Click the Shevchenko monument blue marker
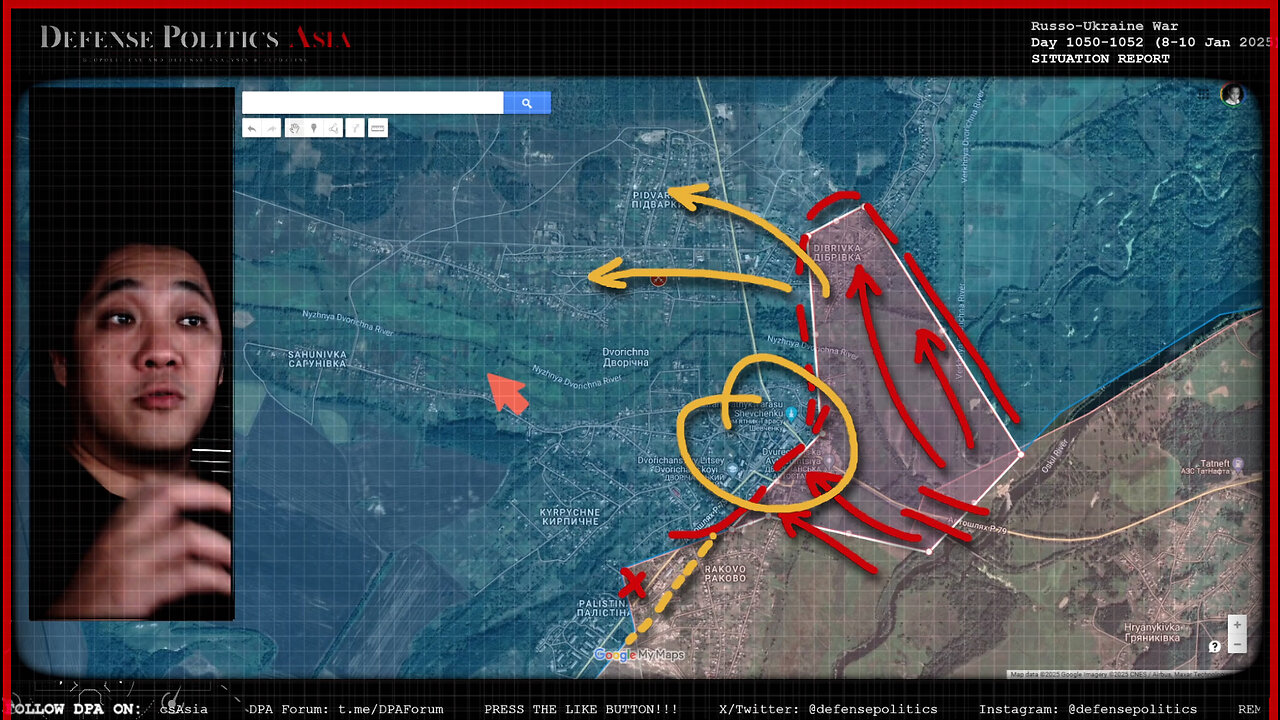The width and height of the screenshot is (1280, 720). 791,413
